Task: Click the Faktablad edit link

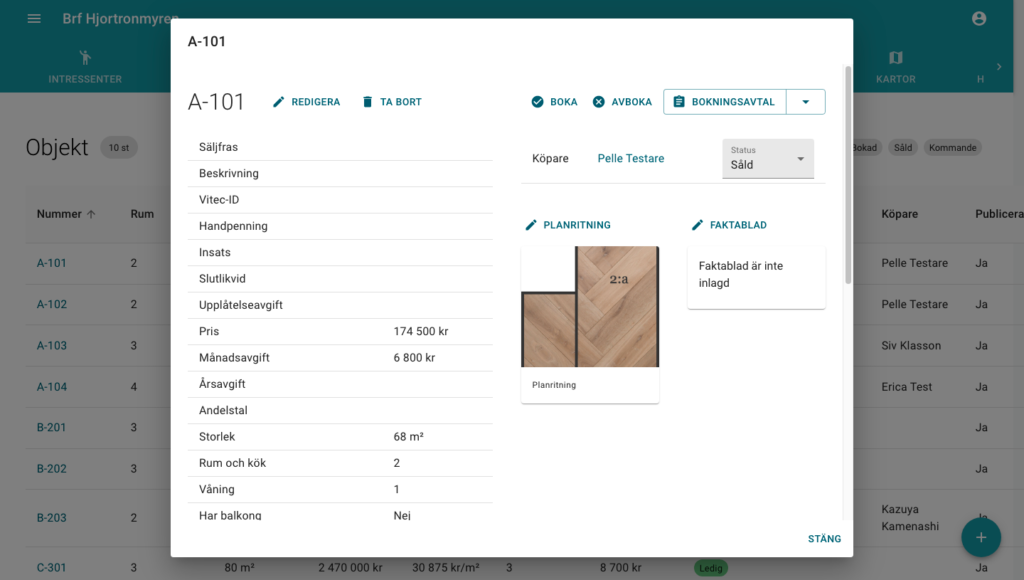Action: (729, 225)
